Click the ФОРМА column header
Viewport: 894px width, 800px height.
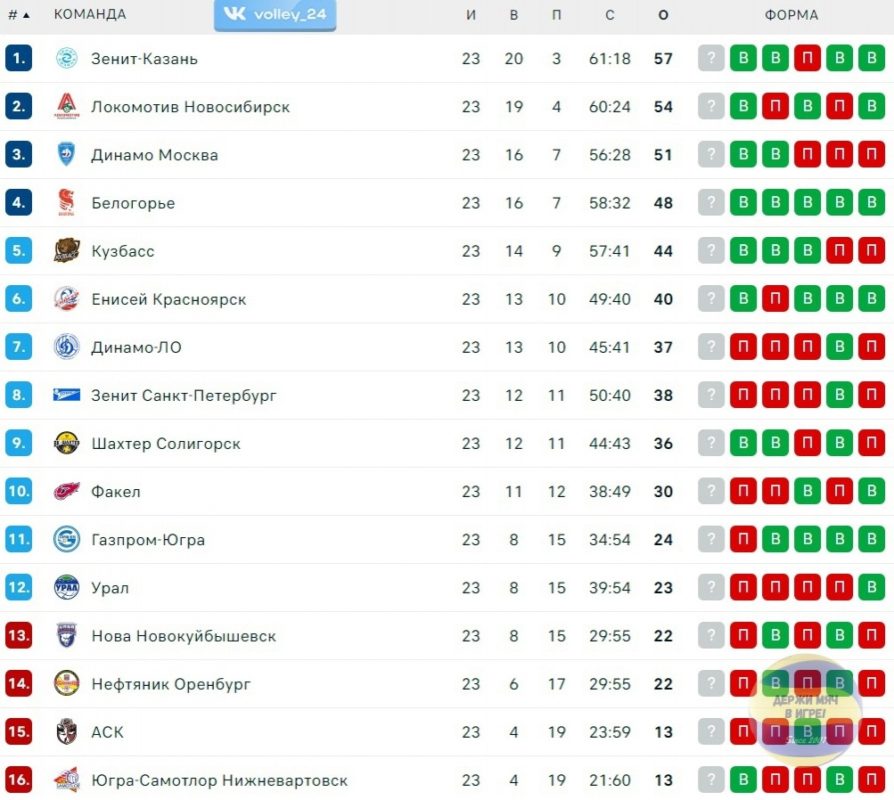tap(791, 15)
